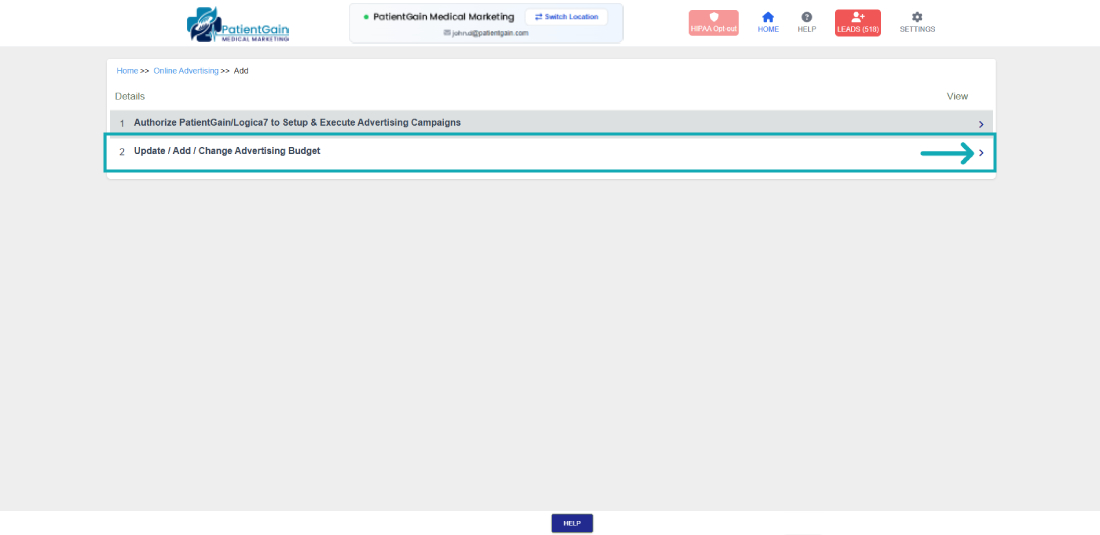The image size is (1100, 535).
Task: Click the teal arrow pointing at the budget row
Action: [946, 153]
